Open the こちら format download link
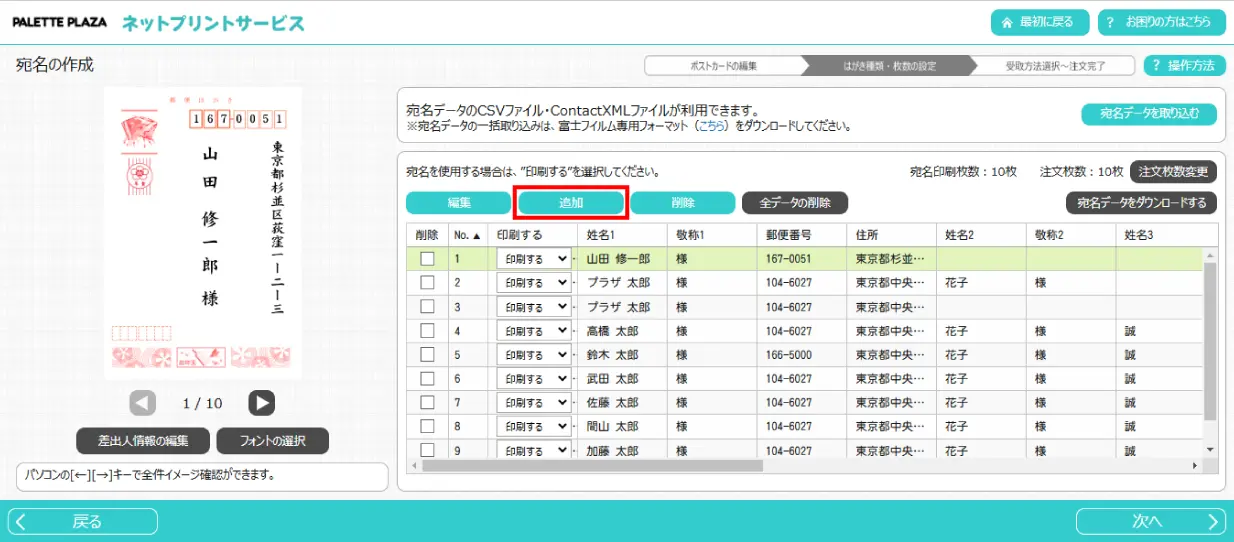Viewport: 1234px width, 542px height. coord(711,127)
